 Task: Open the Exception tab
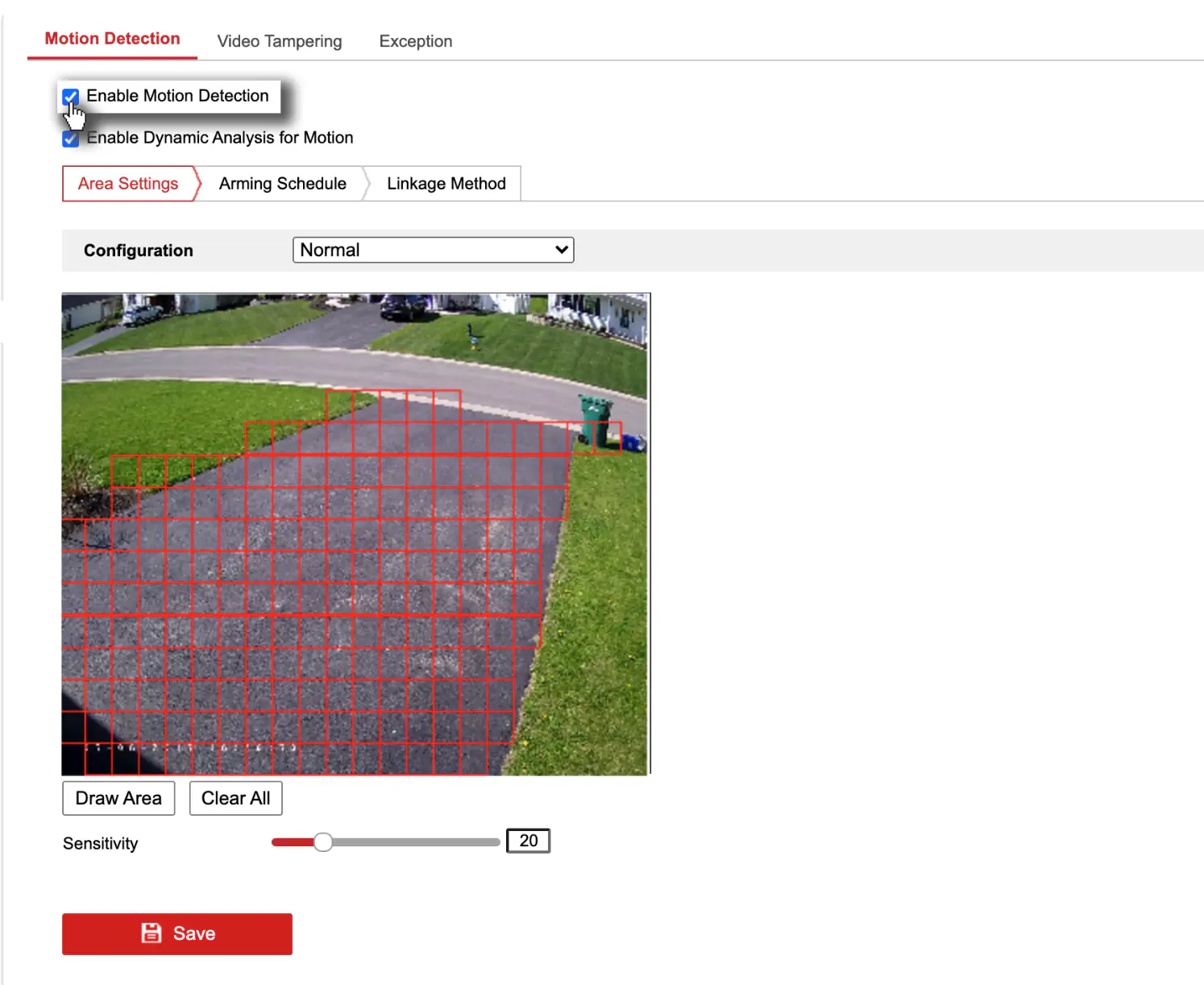click(416, 41)
